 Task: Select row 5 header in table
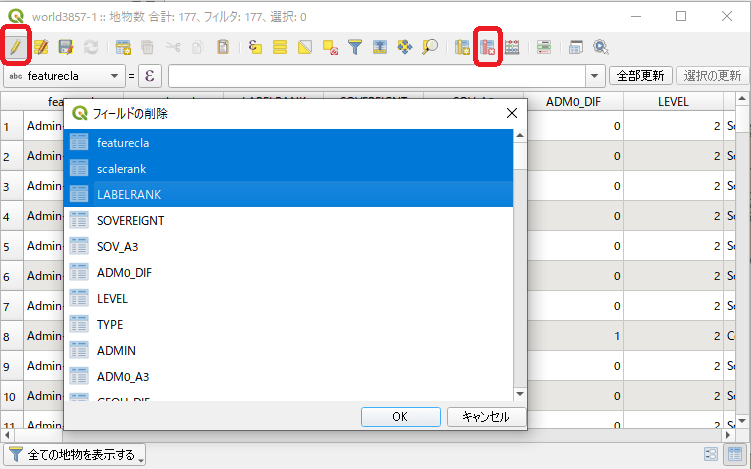pos(12,246)
